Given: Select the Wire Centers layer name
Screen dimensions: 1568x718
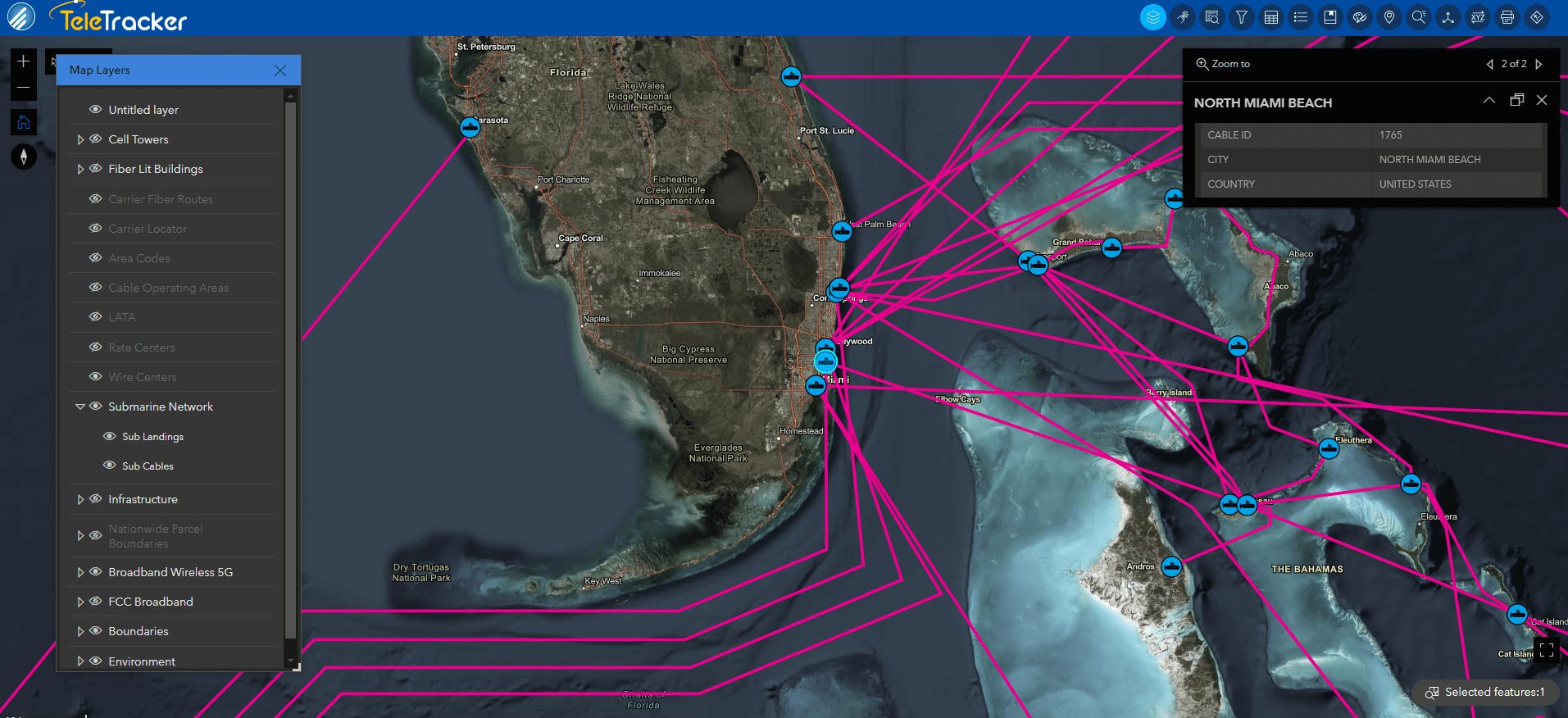Looking at the screenshot, I should pyautogui.click(x=143, y=377).
